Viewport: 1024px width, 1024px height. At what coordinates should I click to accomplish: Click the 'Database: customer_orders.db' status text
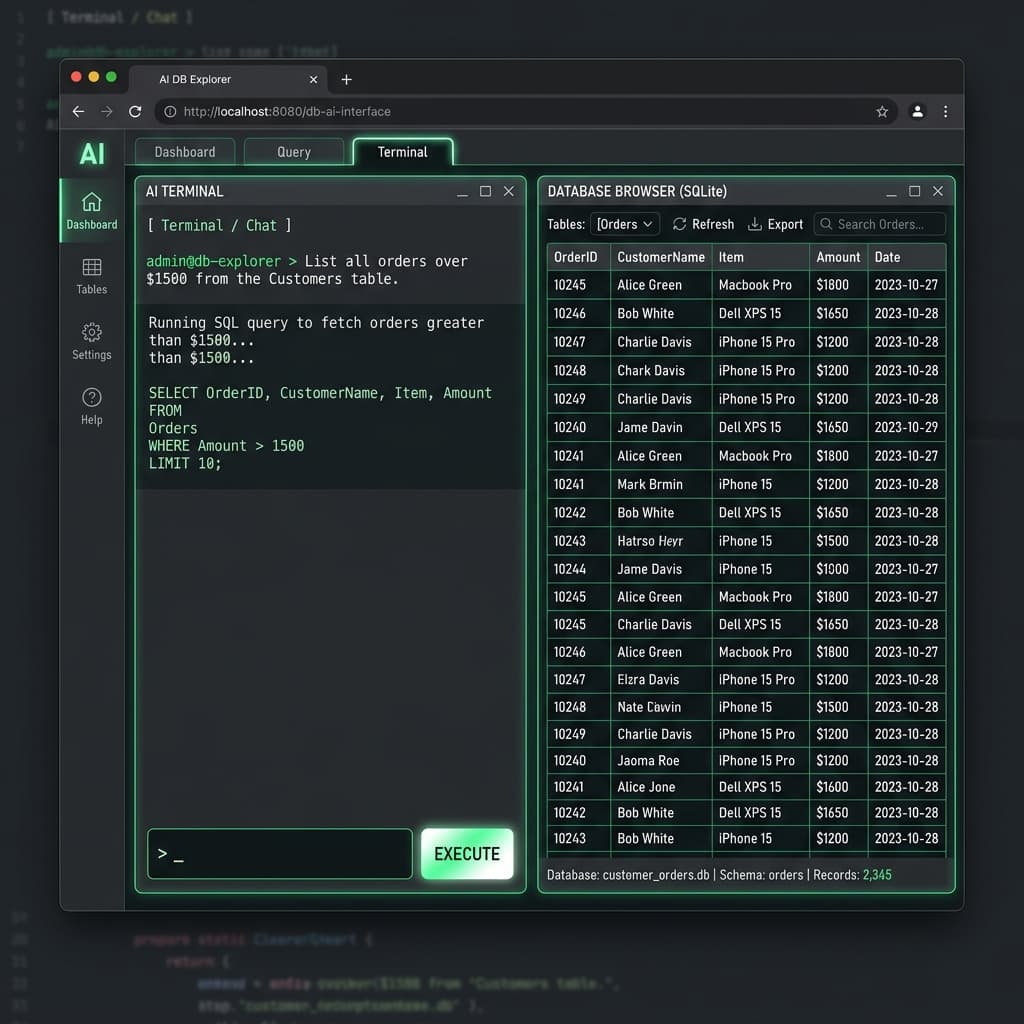(x=628, y=874)
